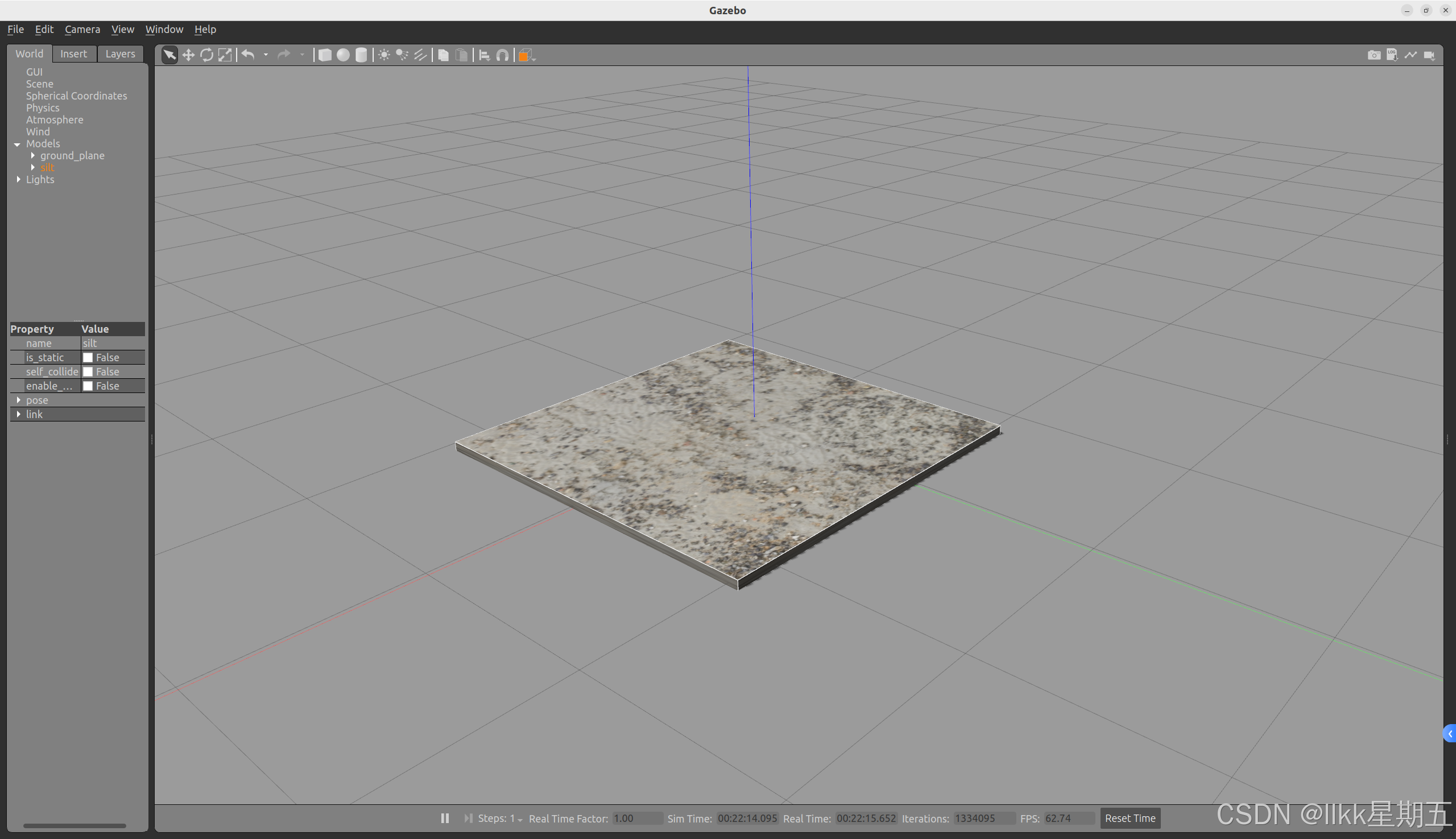1456x839 pixels.
Task: Open the Camera menu
Action: (x=82, y=30)
